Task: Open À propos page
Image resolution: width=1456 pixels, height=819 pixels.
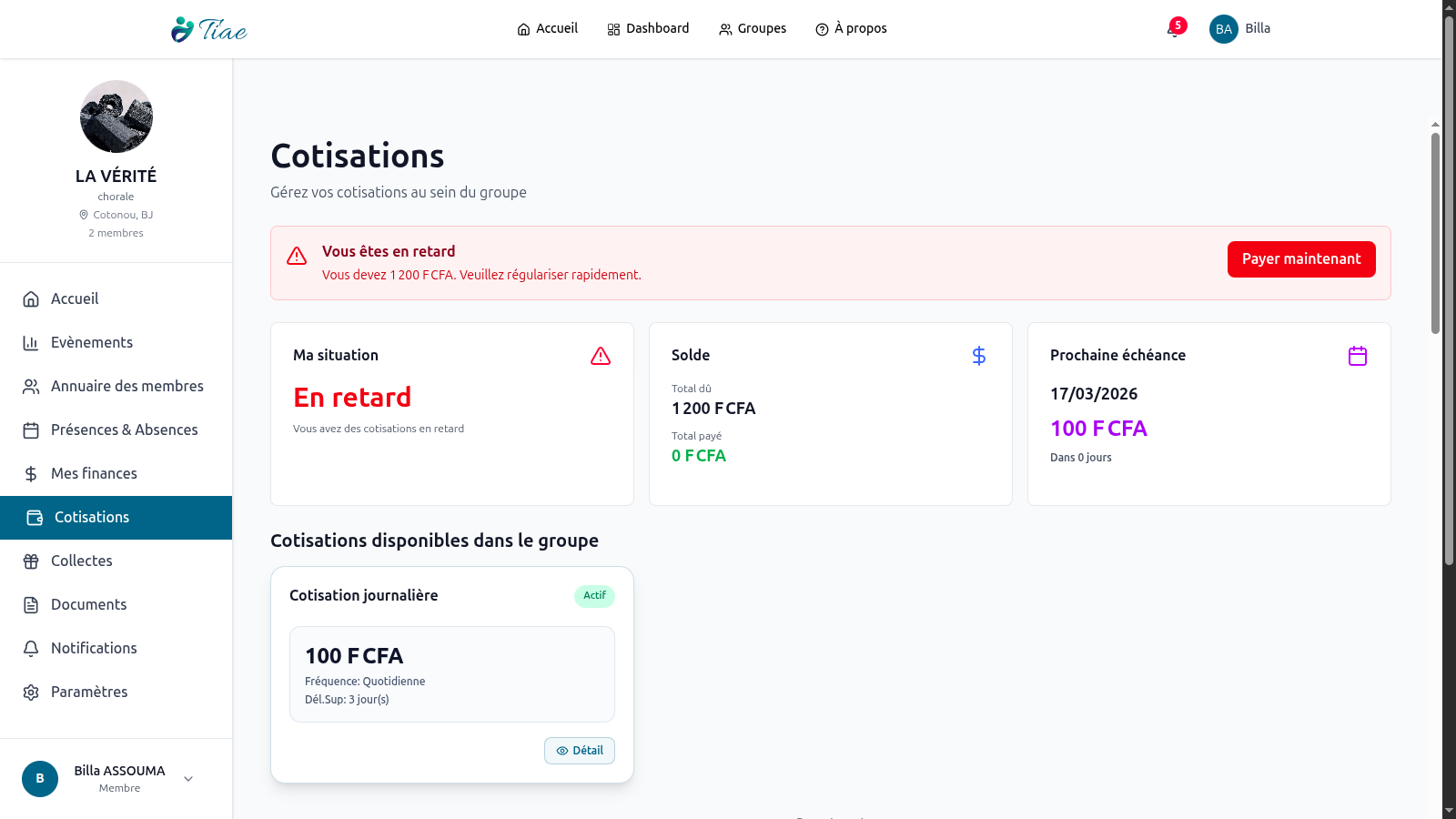Action: [x=851, y=29]
